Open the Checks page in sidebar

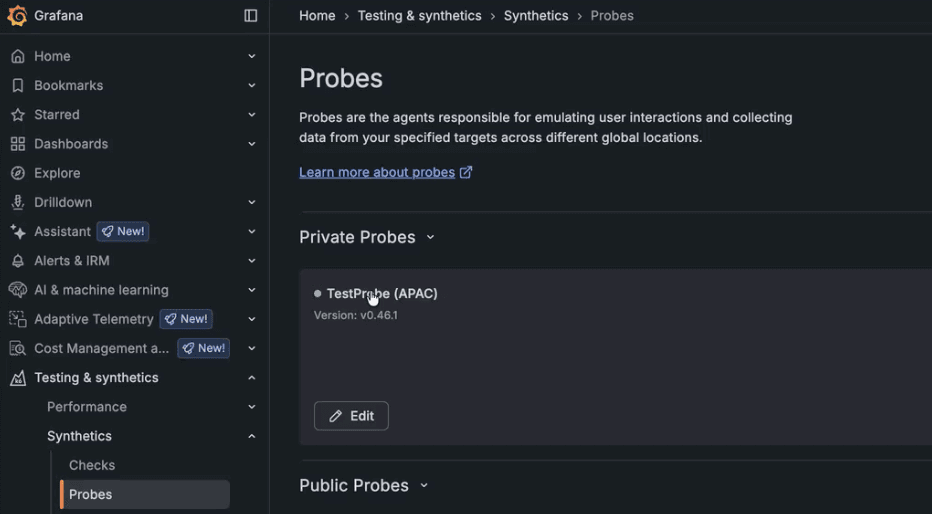click(92, 465)
